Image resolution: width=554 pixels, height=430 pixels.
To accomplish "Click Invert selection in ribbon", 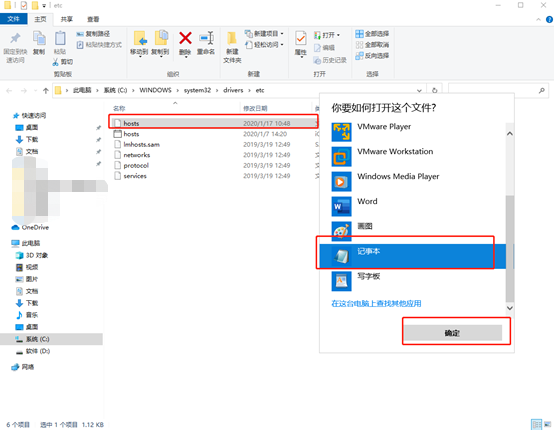I will (x=372, y=55).
